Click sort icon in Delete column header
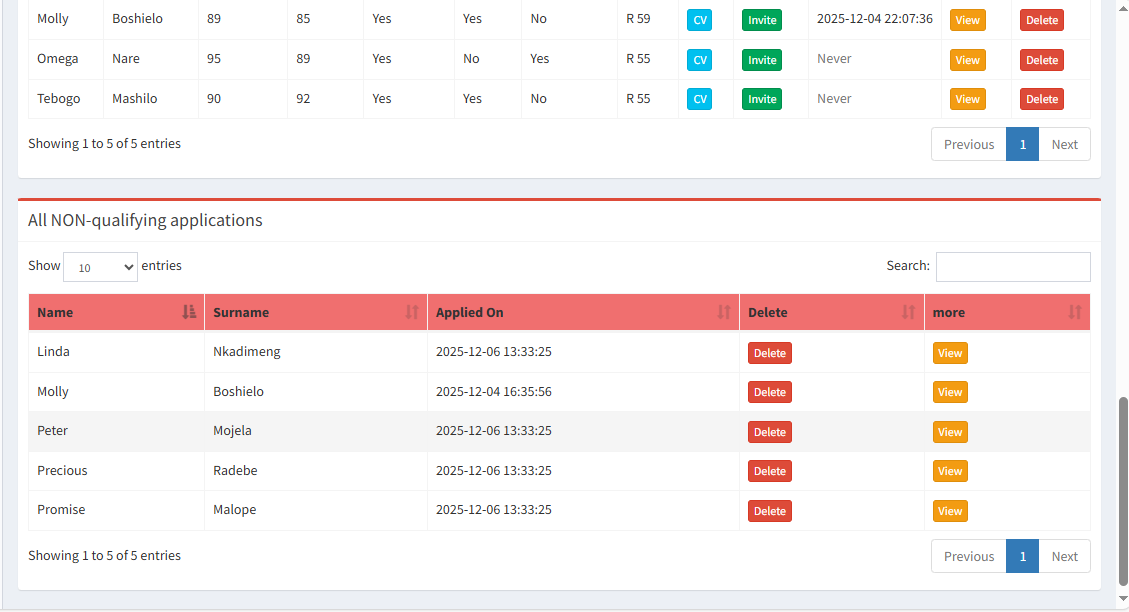 click(x=908, y=312)
